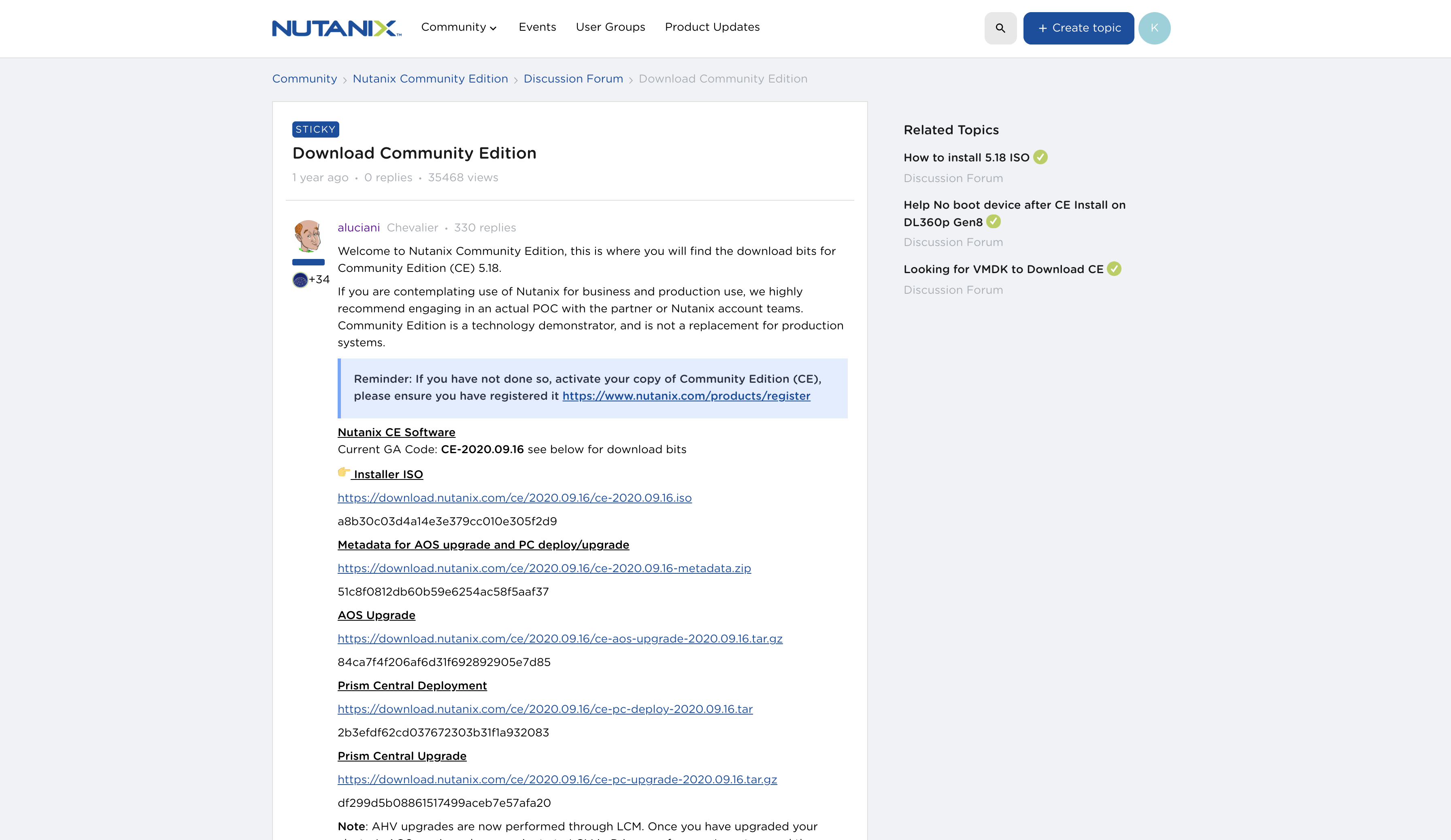Click aluciani's profile avatar image
Image resolution: width=1451 pixels, height=840 pixels.
tap(308, 236)
